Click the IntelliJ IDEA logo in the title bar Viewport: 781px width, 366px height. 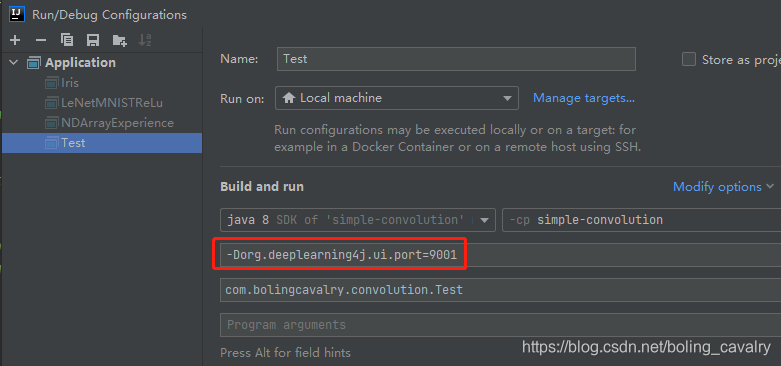[x=16, y=13]
